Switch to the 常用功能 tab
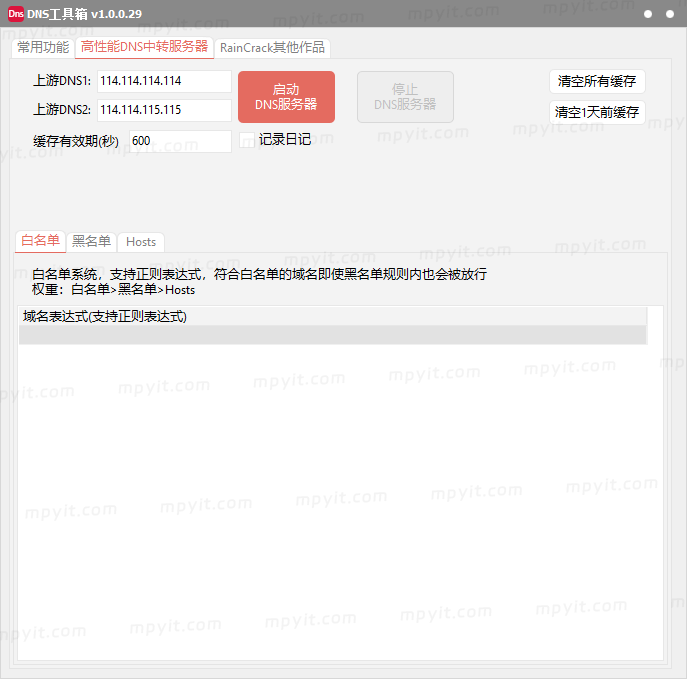 coord(43,47)
